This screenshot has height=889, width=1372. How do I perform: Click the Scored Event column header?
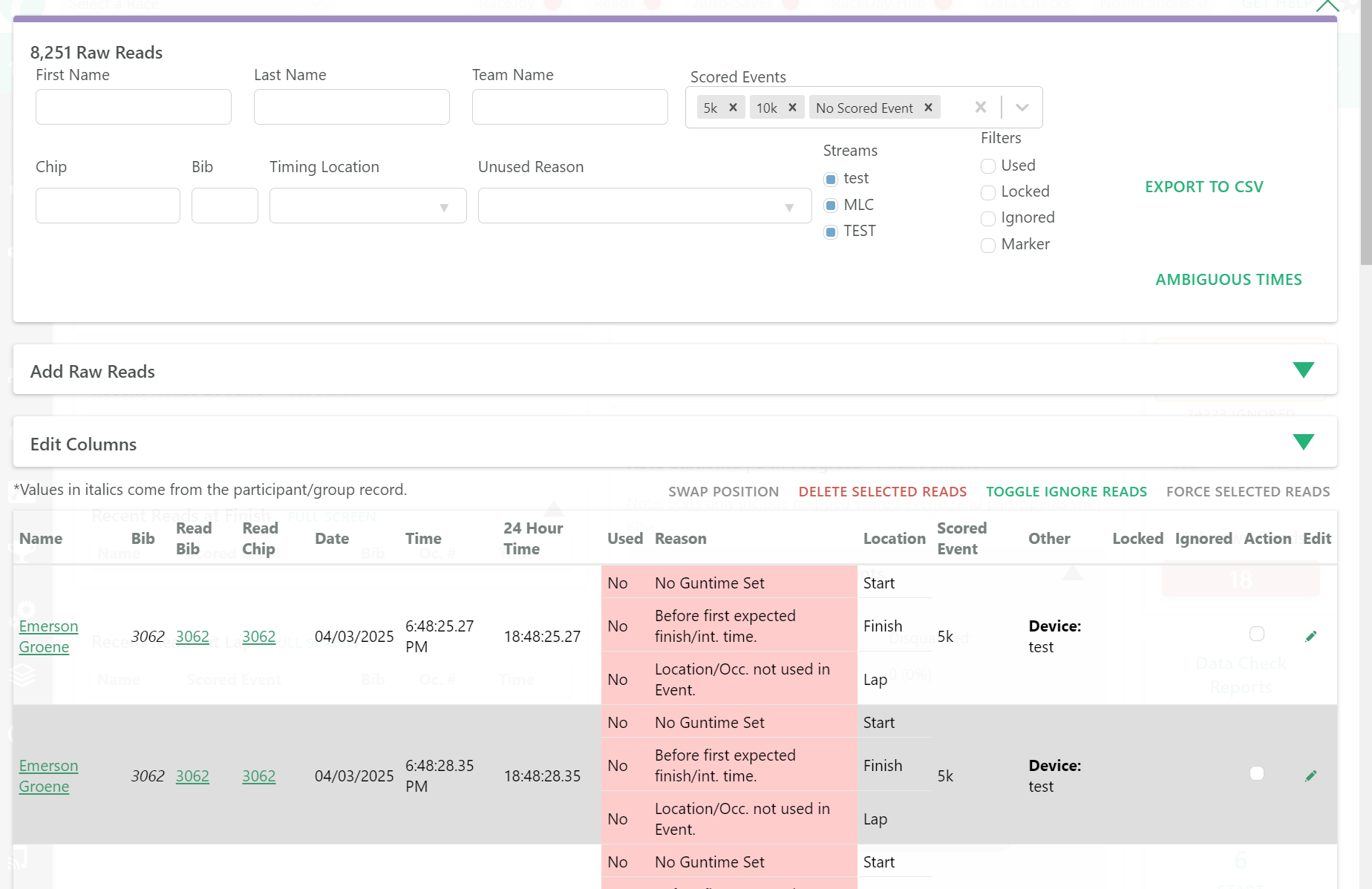click(962, 539)
